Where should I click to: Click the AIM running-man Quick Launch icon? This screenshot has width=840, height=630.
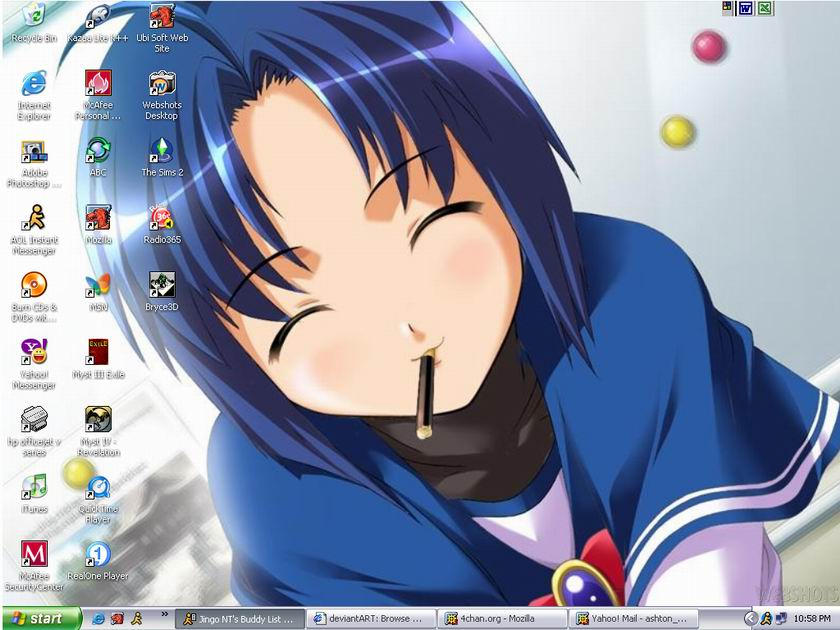[x=137, y=619]
